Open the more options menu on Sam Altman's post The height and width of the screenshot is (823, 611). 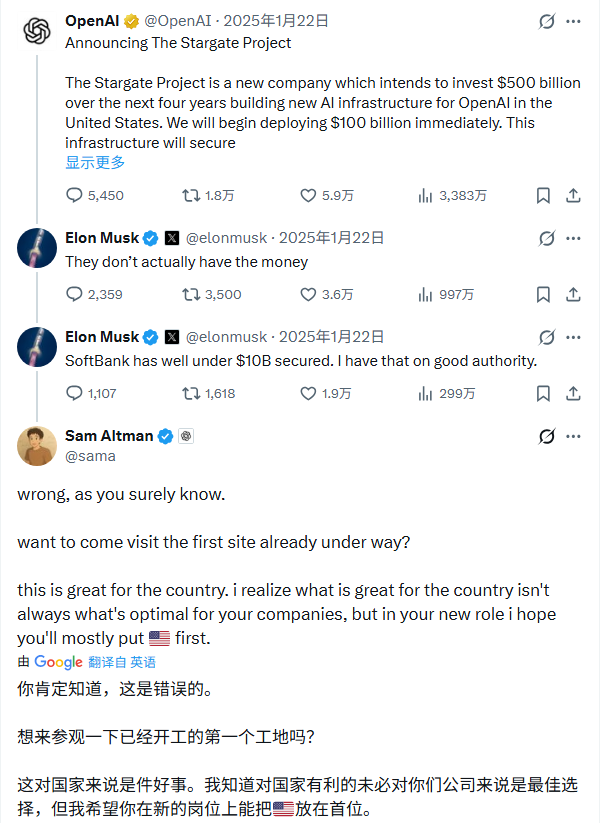pos(573,436)
